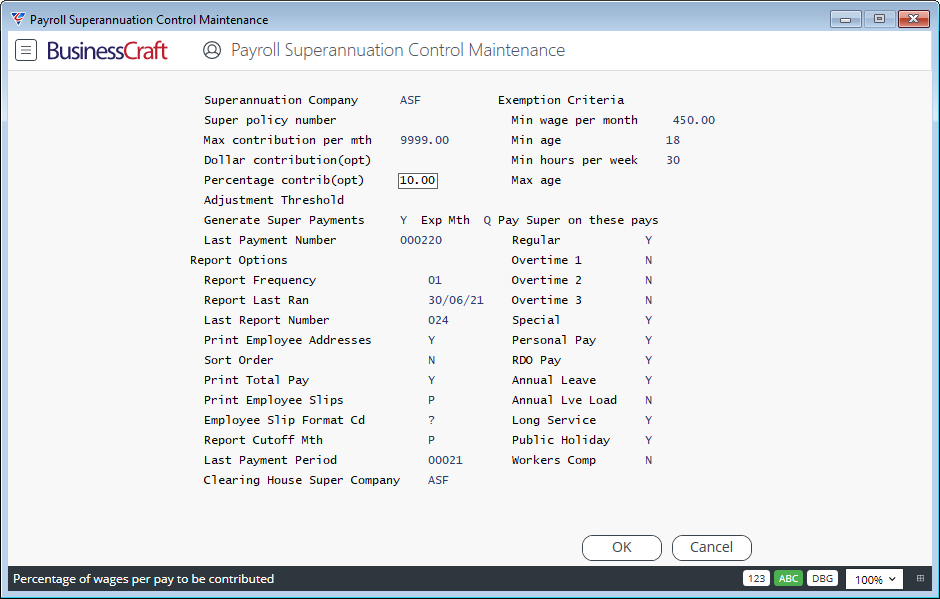Toggle the 123 numeric mode indicator
The height and width of the screenshot is (599, 940).
[757, 579]
